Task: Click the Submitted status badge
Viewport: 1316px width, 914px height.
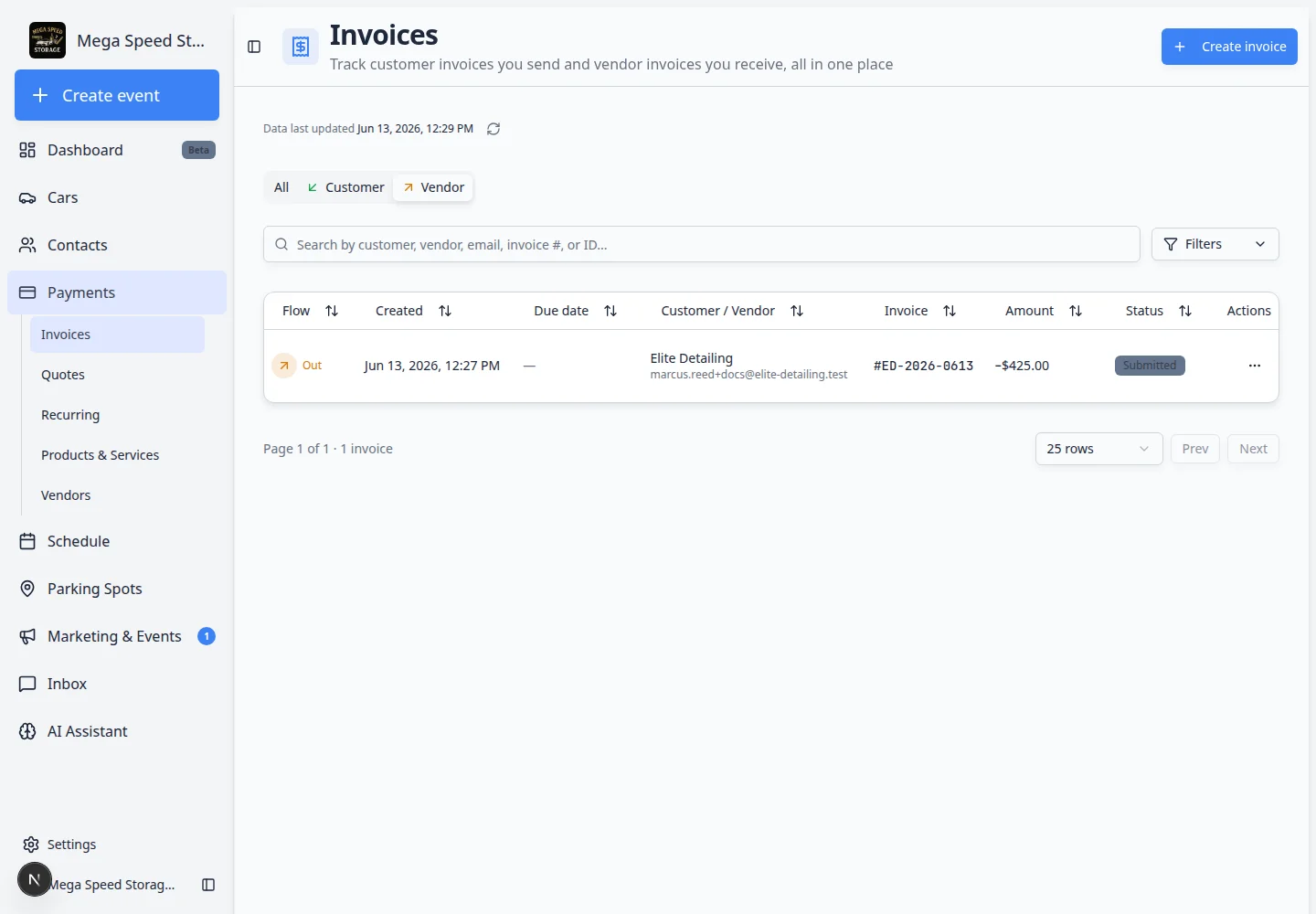Action: pos(1150,366)
